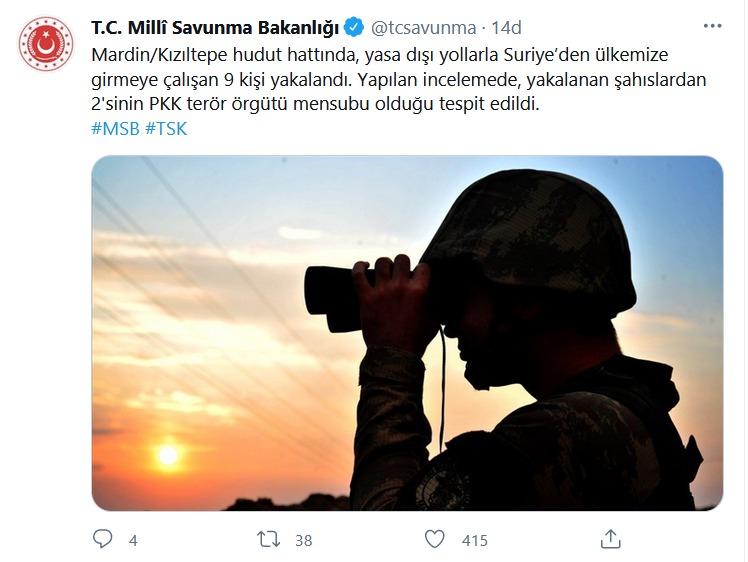Image resolution: width=748 pixels, height=562 pixels.
Task: Open the ministry's round profile avatar
Action: [x=46, y=43]
